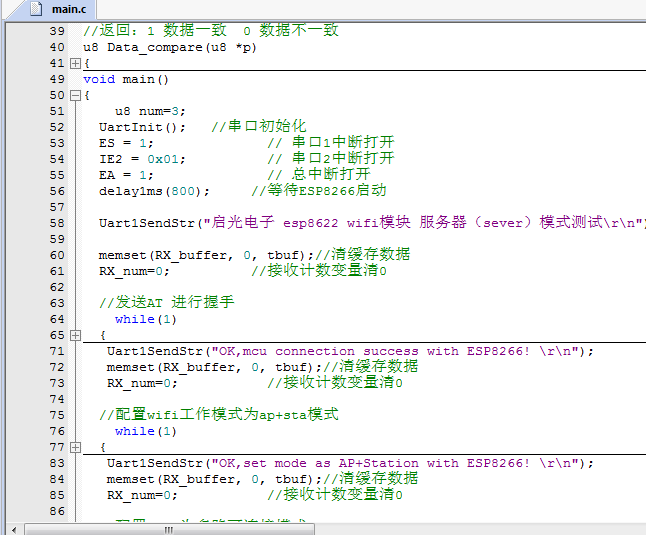Click 'memset(RX_buffer, 0, tbuf)' on line 60
Image resolution: width=646 pixels, height=535 pixels.
tap(206, 255)
